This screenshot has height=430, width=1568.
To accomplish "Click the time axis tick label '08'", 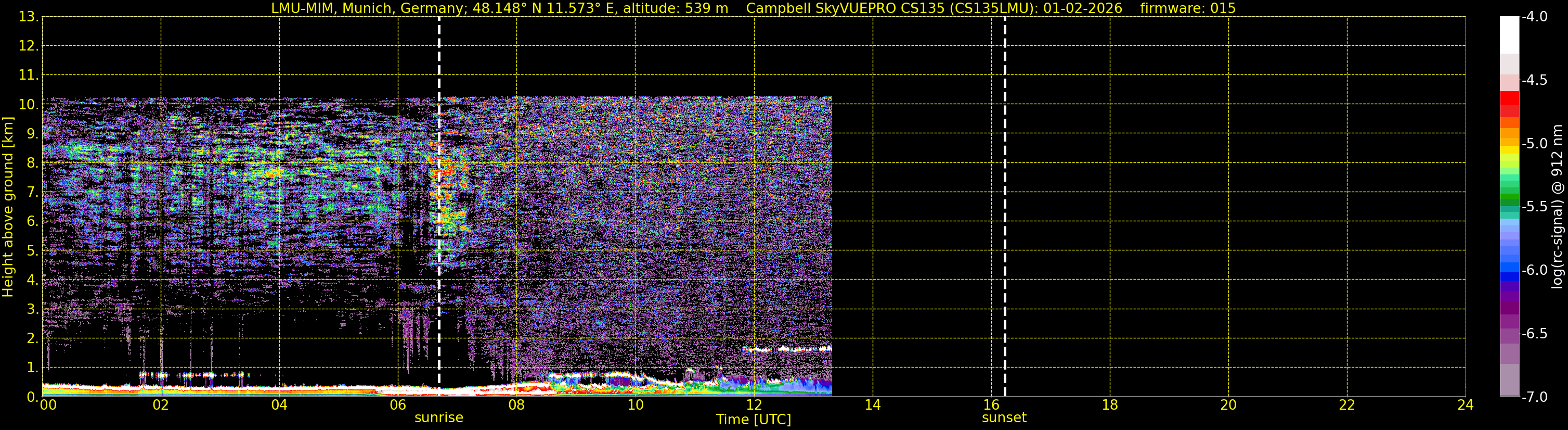I will [x=517, y=405].
